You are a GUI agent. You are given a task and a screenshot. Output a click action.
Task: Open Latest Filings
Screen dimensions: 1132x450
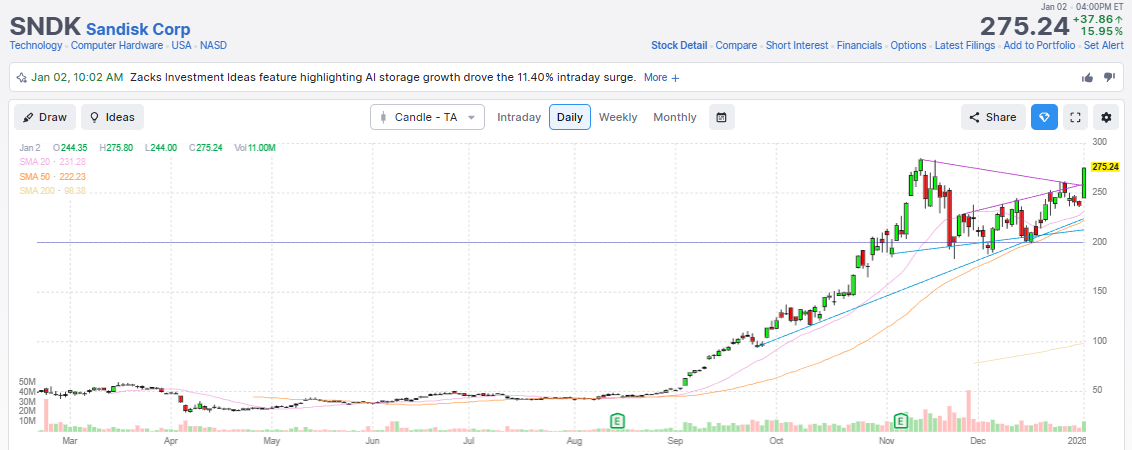pyautogui.click(x=965, y=45)
